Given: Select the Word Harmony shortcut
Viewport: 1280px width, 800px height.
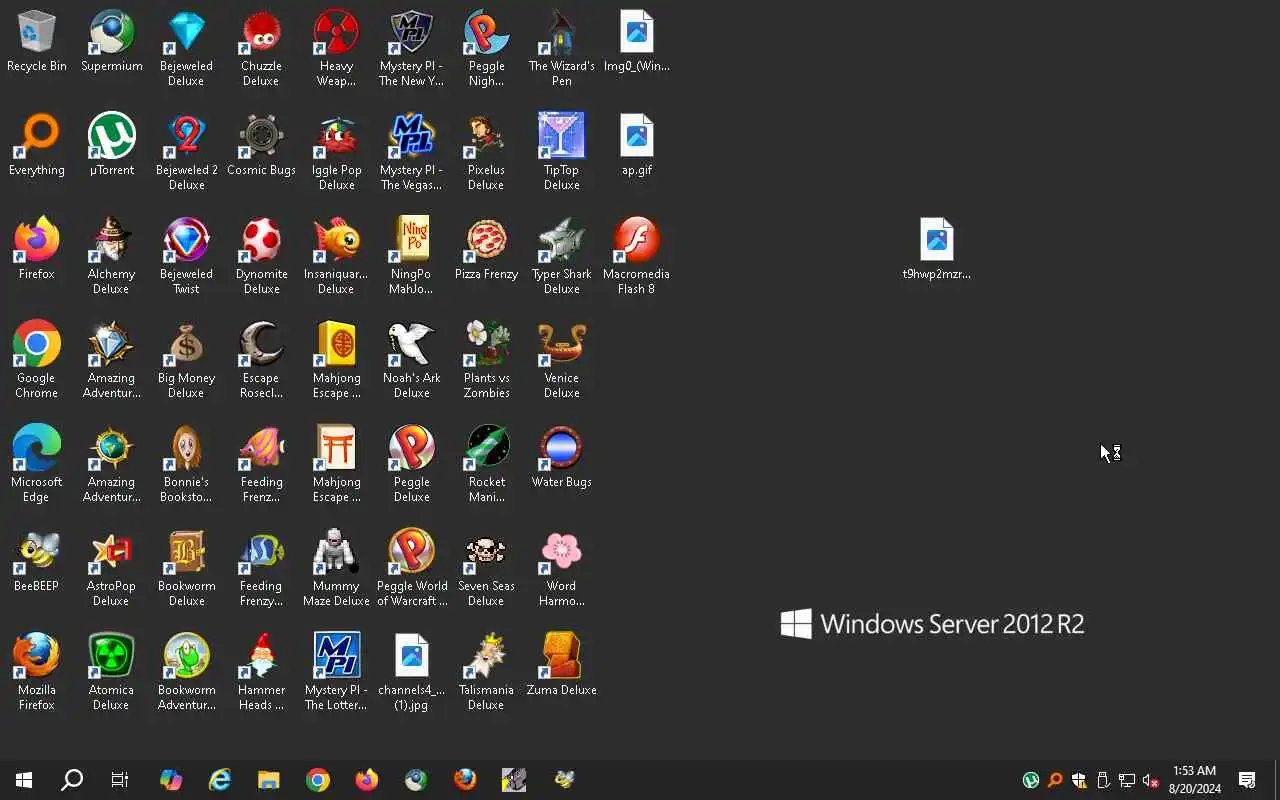Looking at the screenshot, I should click(561, 569).
